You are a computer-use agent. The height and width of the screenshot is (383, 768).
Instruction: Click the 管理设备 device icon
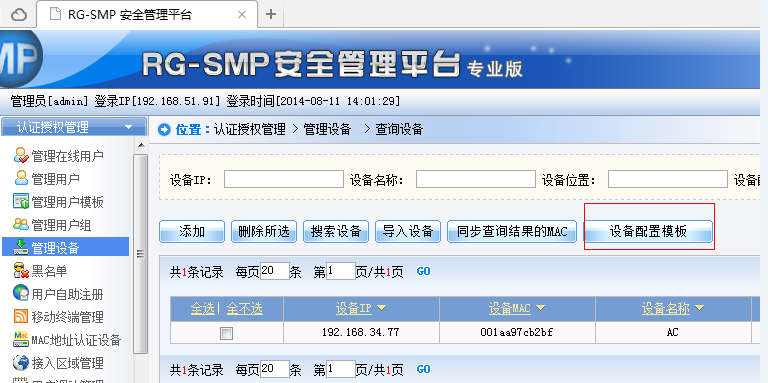click(21, 247)
